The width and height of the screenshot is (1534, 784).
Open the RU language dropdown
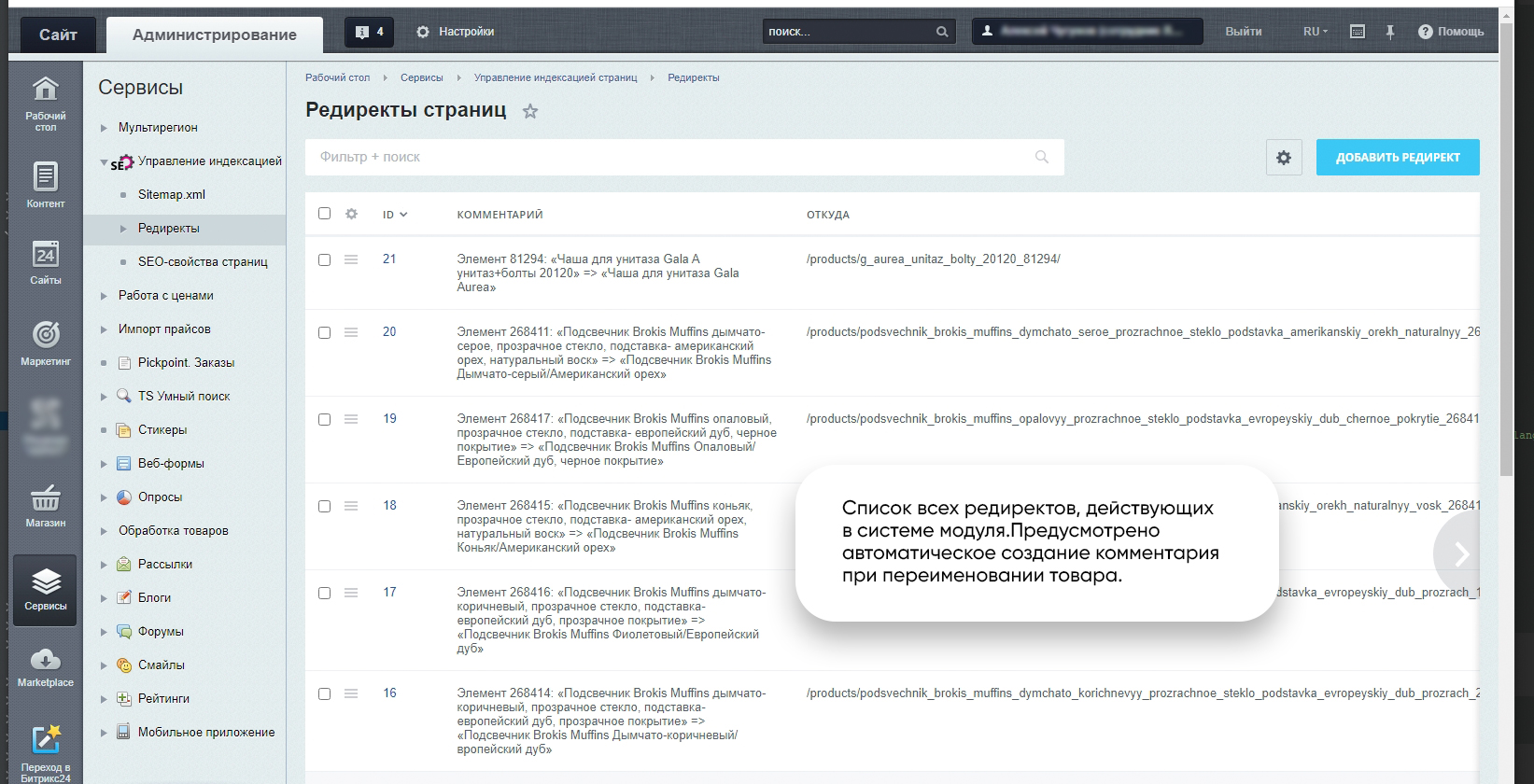[1315, 32]
